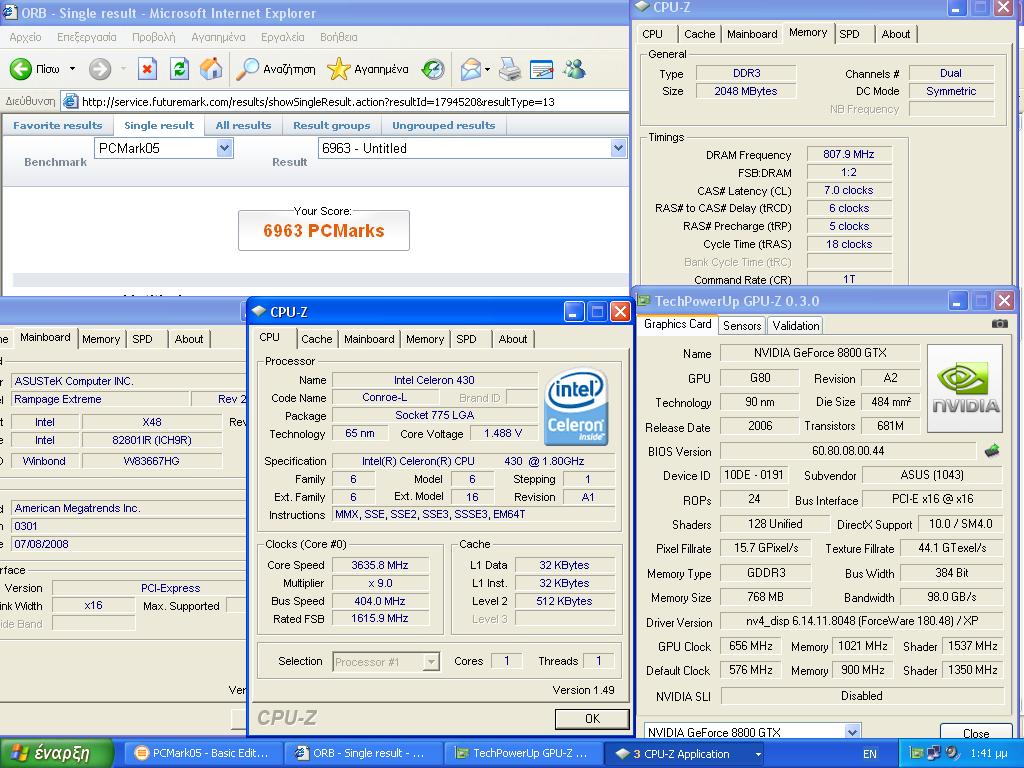Expand the CPU-Z Application taskbar group arrow
This screenshot has height=768, width=1024.
point(758,754)
